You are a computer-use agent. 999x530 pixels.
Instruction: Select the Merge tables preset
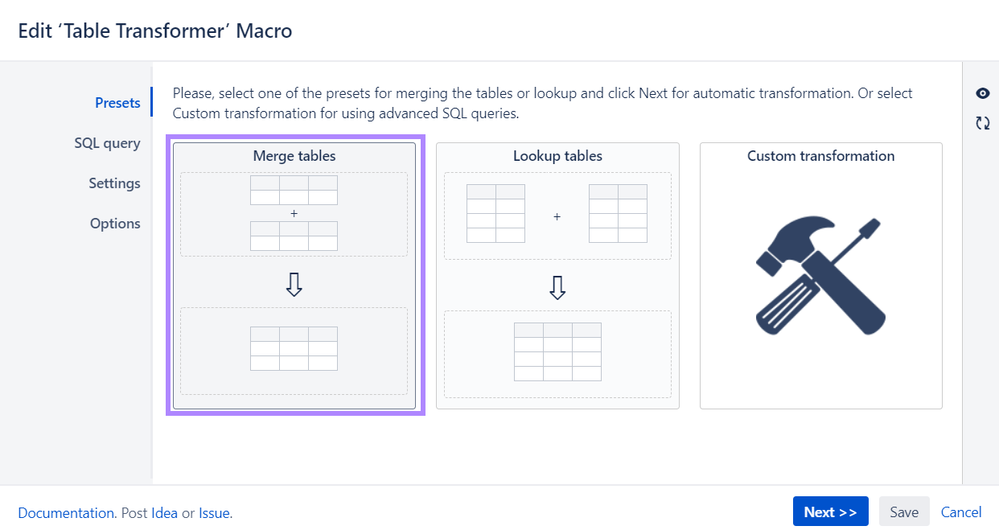coord(294,275)
